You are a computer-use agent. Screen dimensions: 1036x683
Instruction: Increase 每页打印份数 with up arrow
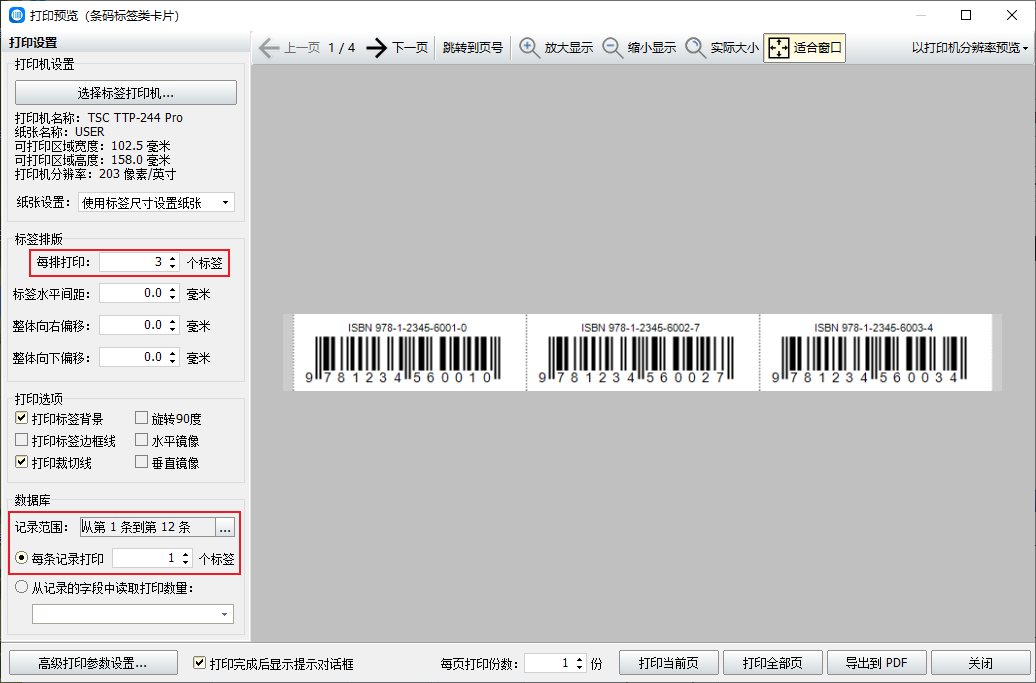click(579, 659)
